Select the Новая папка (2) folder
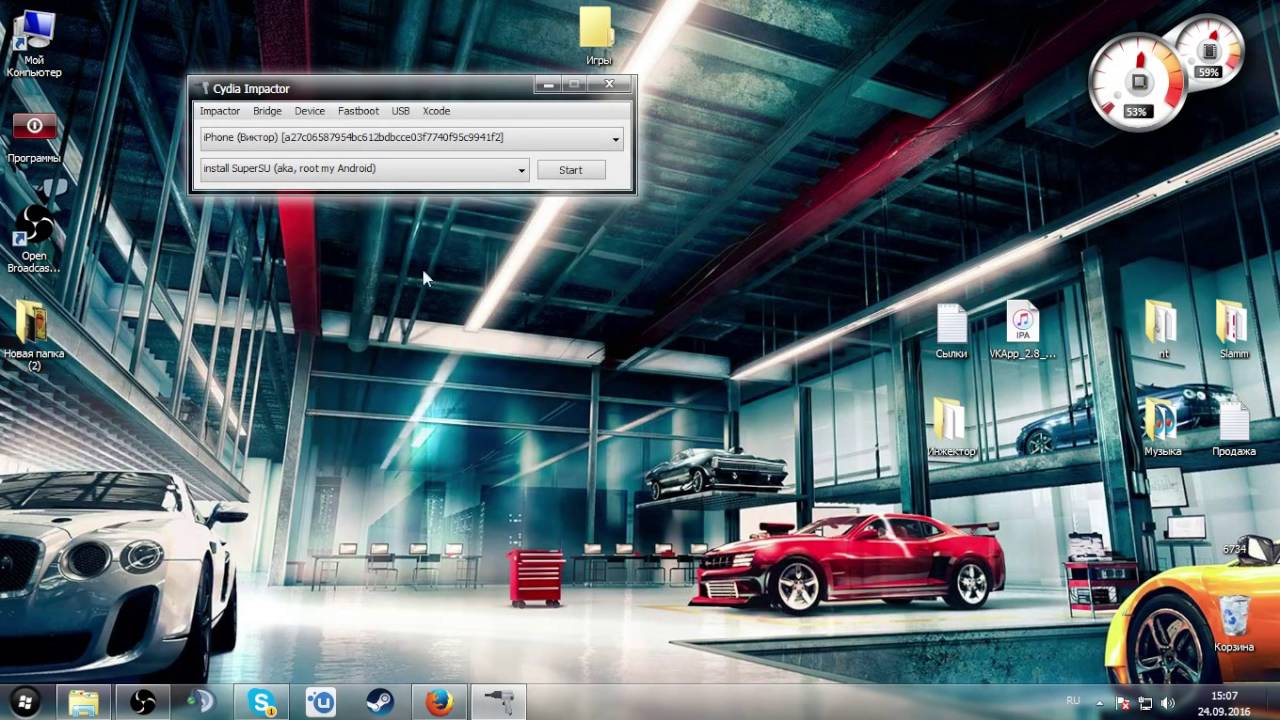Screen dimensions: 1280x720 34,336
